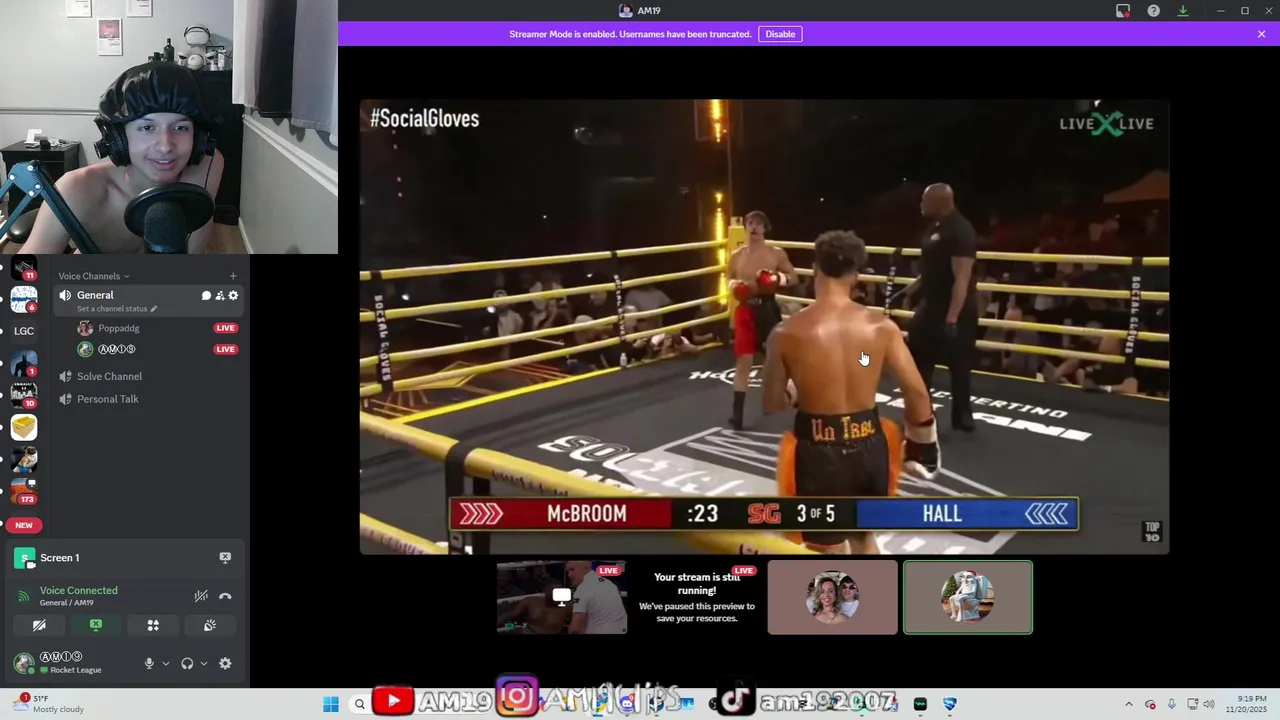Image resolution: width=1280 pixels, height=720 pixels.
Task: Toggle screen share green button
Action: click(x=96, y=625)
